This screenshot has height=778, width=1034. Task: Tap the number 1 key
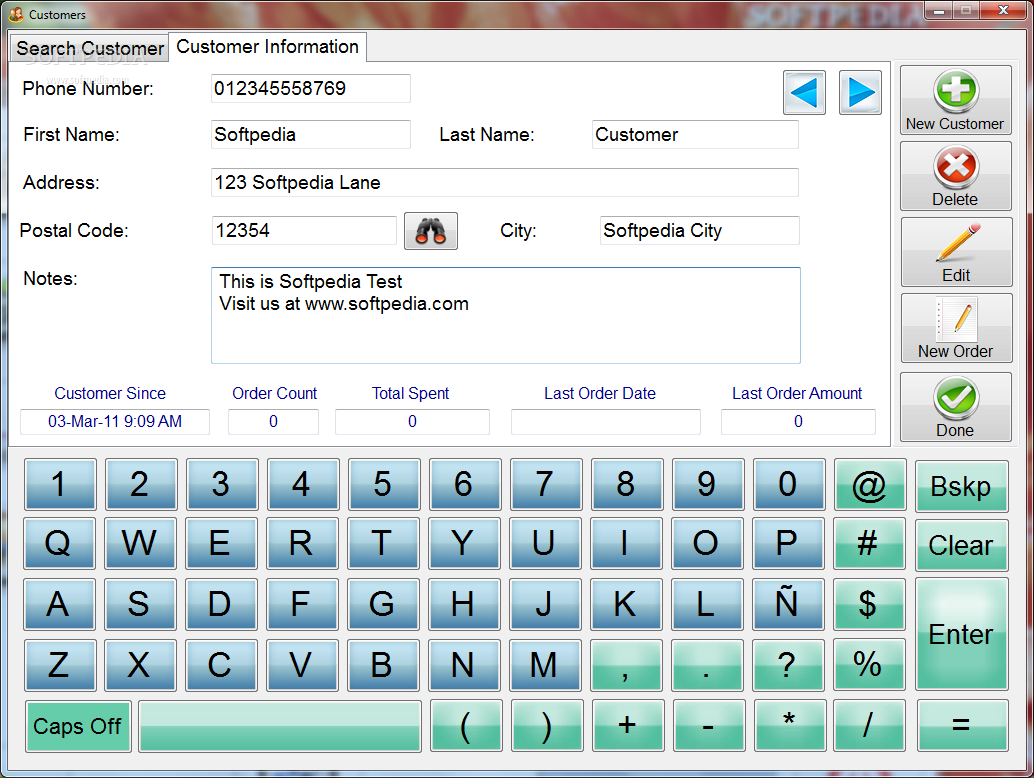pyautogui.click(x=60, y=485)
